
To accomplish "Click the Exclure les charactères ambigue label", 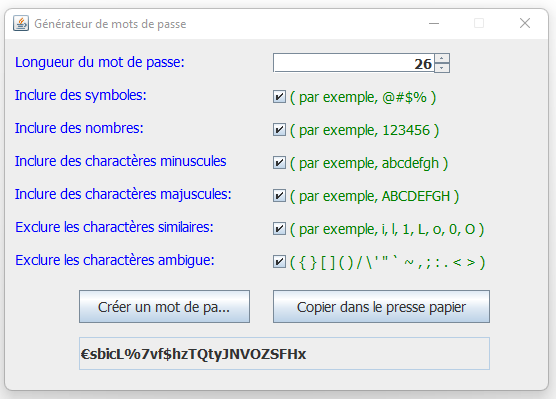I will pyautogui.click(x=115, y=260).
